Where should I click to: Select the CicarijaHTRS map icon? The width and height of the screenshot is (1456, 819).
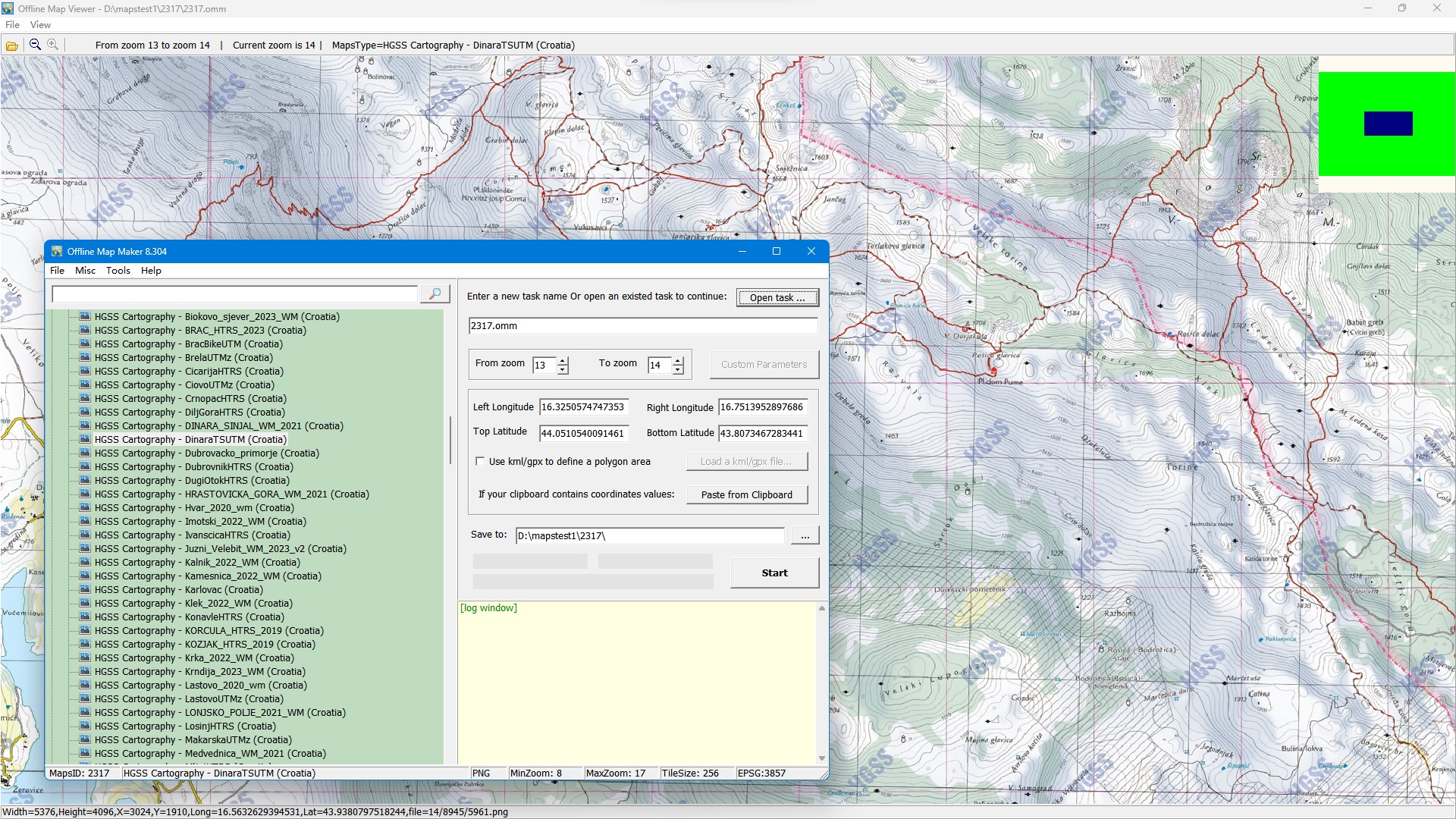click(85, 371)
